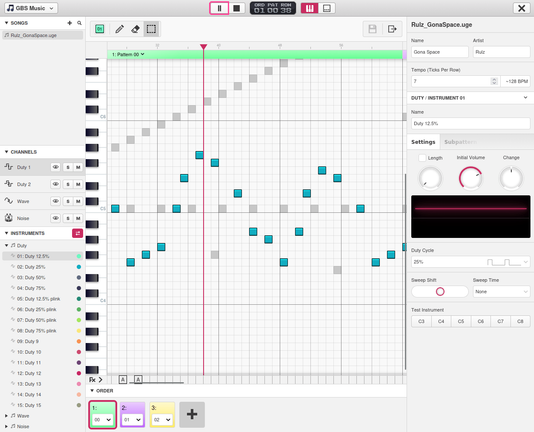This screenshot has height=432, width=534.
Task: Test instrument at note C4
Action: click(441, 321)
